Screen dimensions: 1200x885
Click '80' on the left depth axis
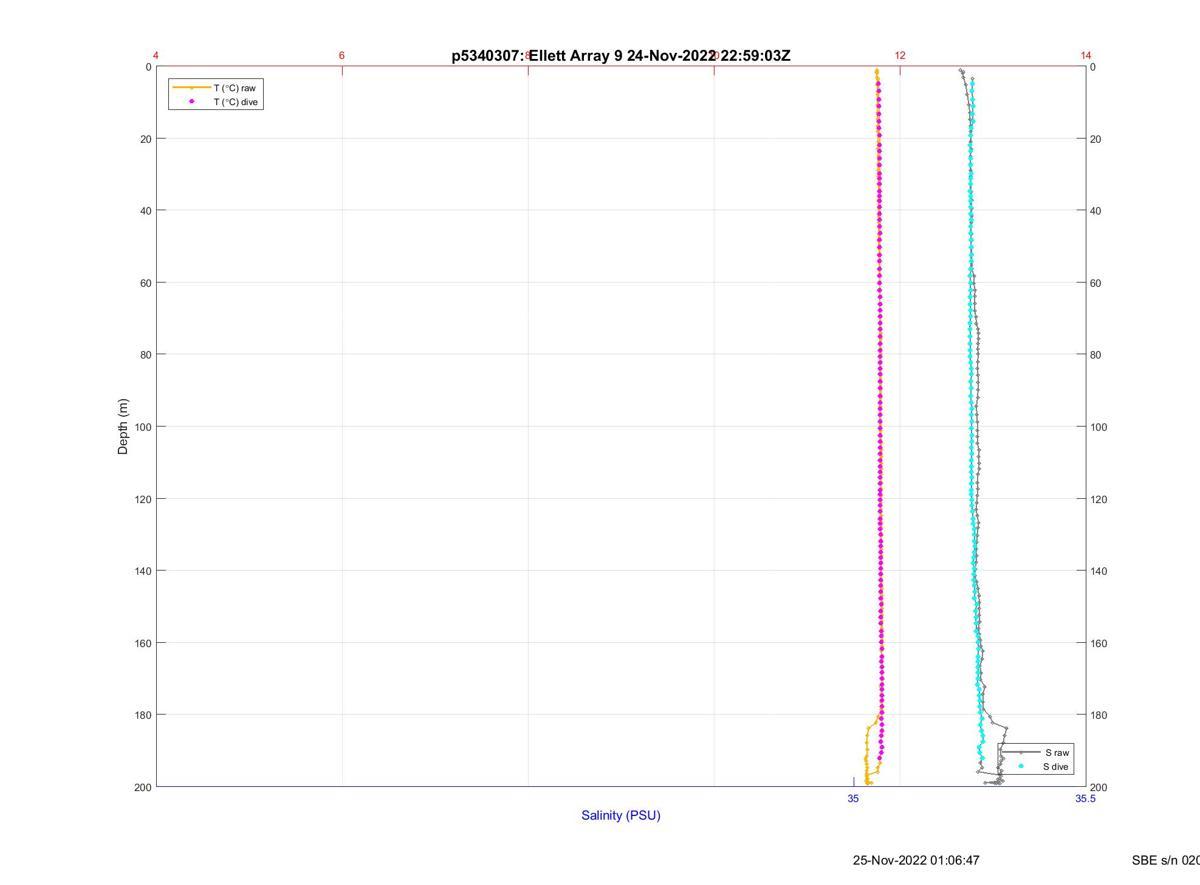pos(146,355)
